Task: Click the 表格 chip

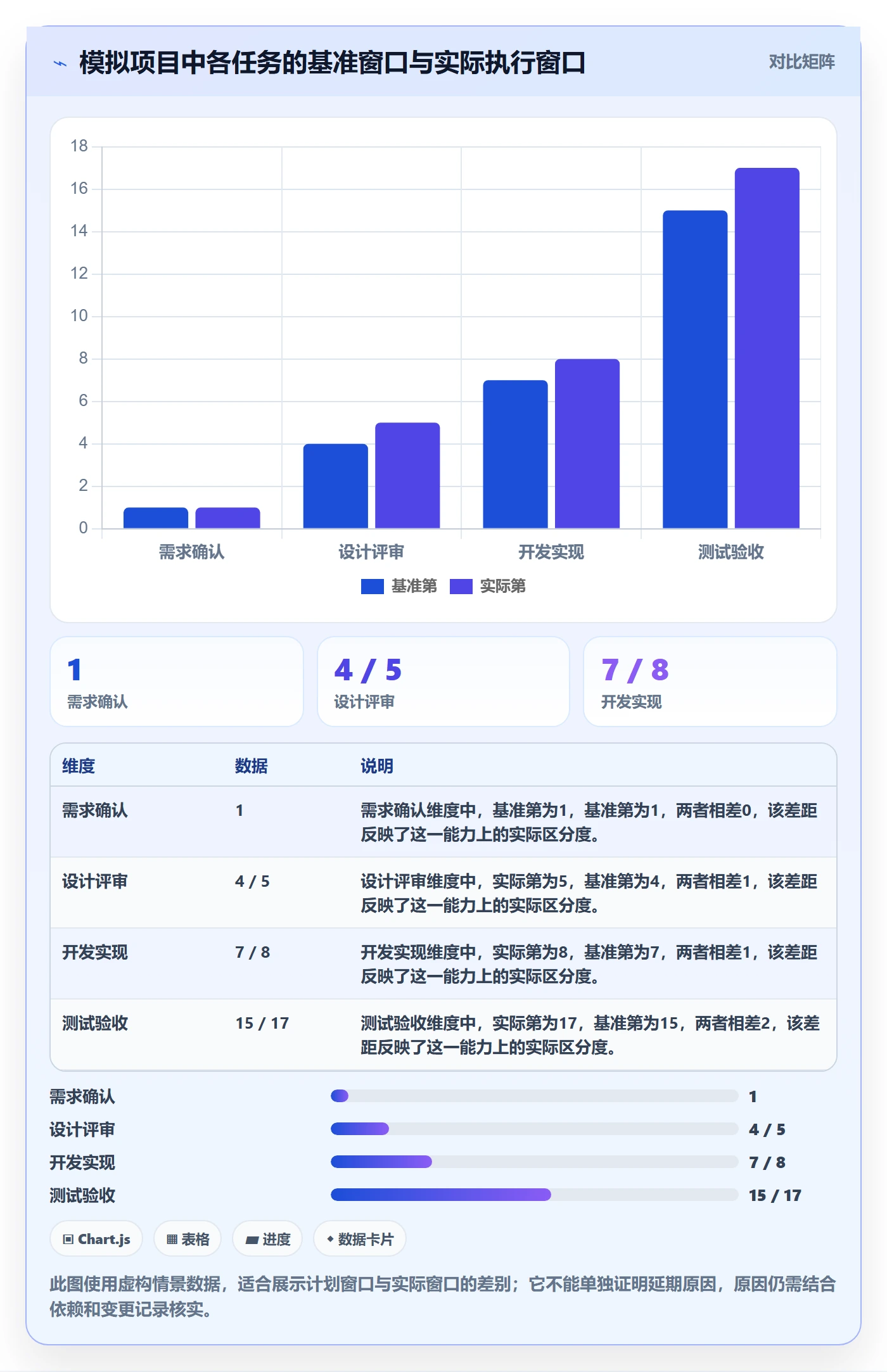Action: (188, 1239)
